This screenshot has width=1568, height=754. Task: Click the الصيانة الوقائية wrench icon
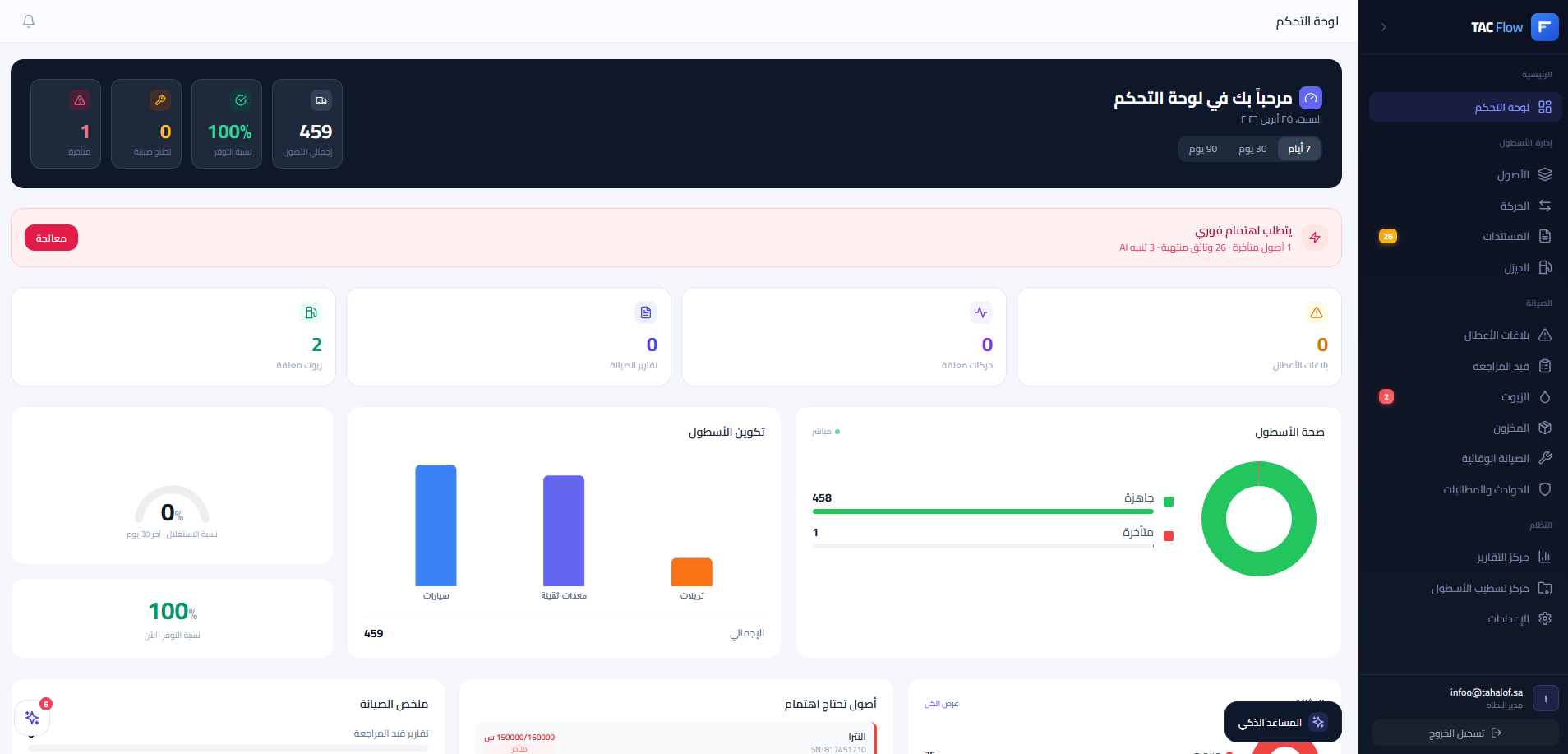(x=1545, y=458)
